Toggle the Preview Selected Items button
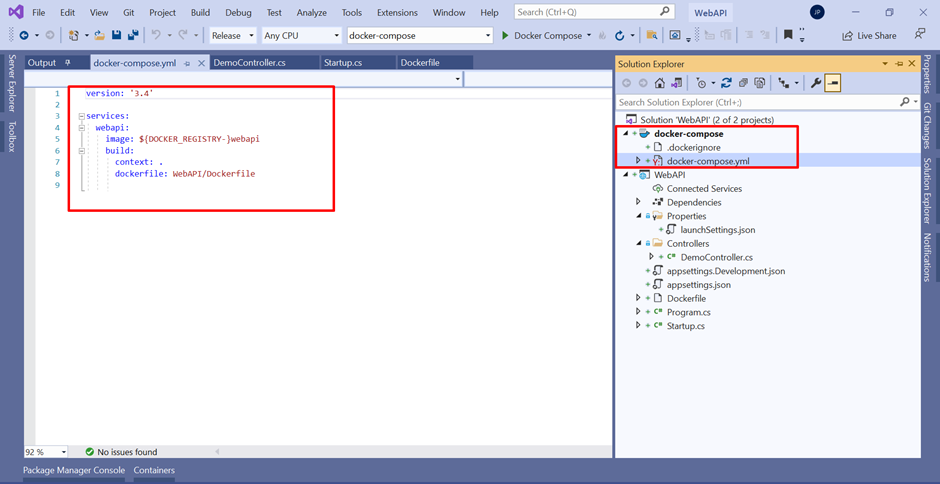The height and width of the screenshot is (484, 940). (x=832, y=83)
